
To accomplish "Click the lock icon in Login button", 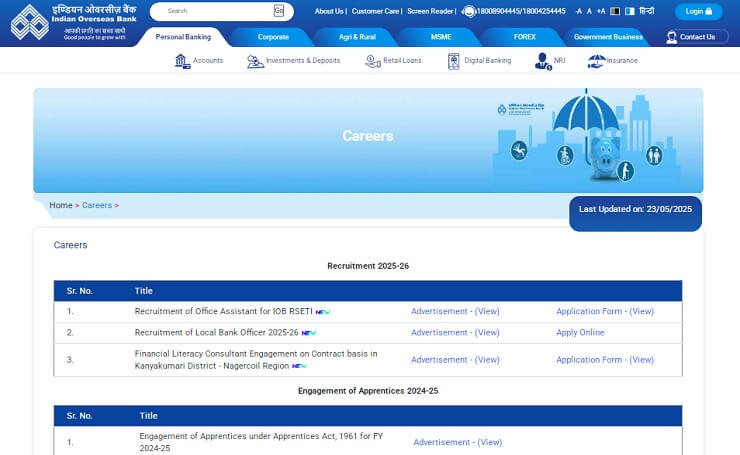I will (x=708, y=11).
